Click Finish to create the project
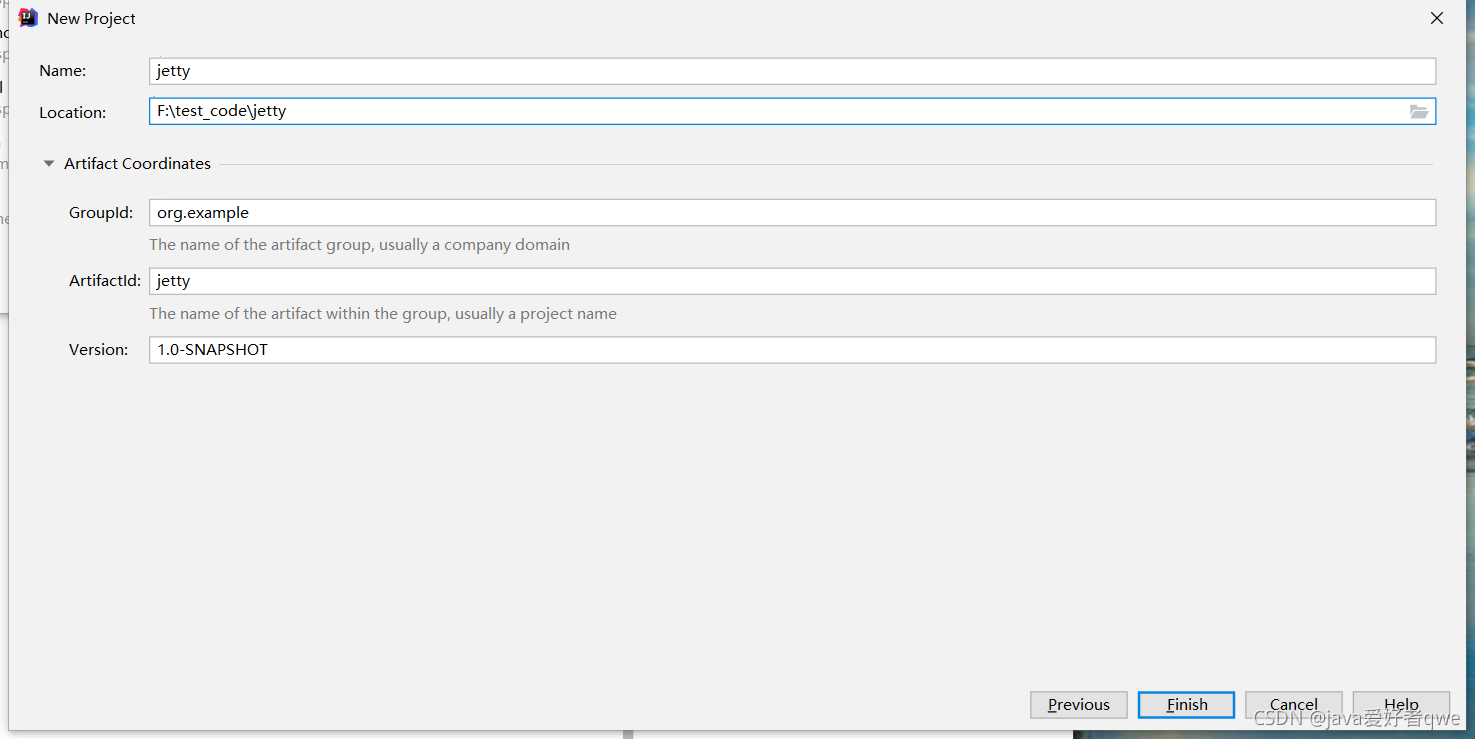1475x739 pixels. pyautogui.click(x=1186, y=704)
